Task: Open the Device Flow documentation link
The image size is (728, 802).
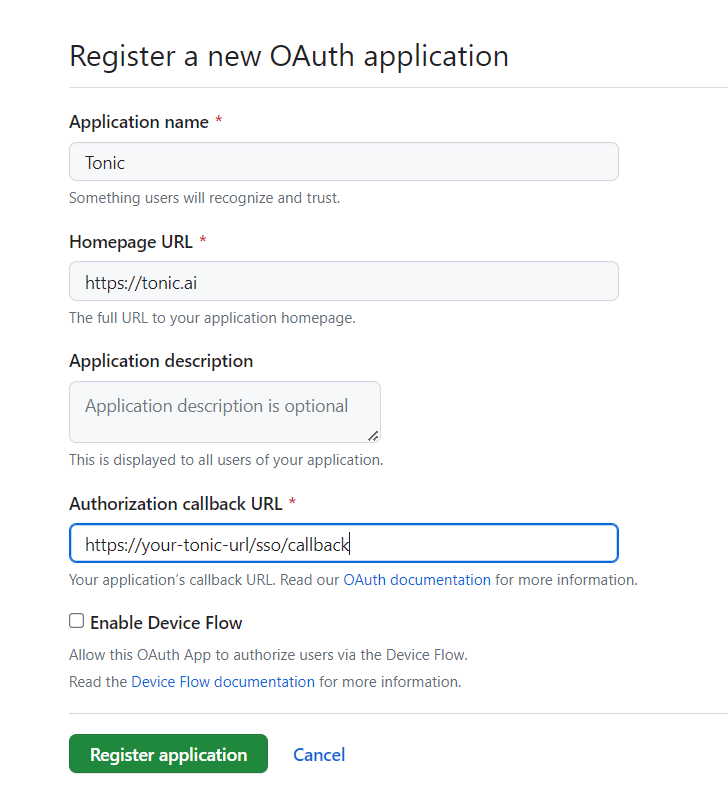Action: [x=223, y=682]
